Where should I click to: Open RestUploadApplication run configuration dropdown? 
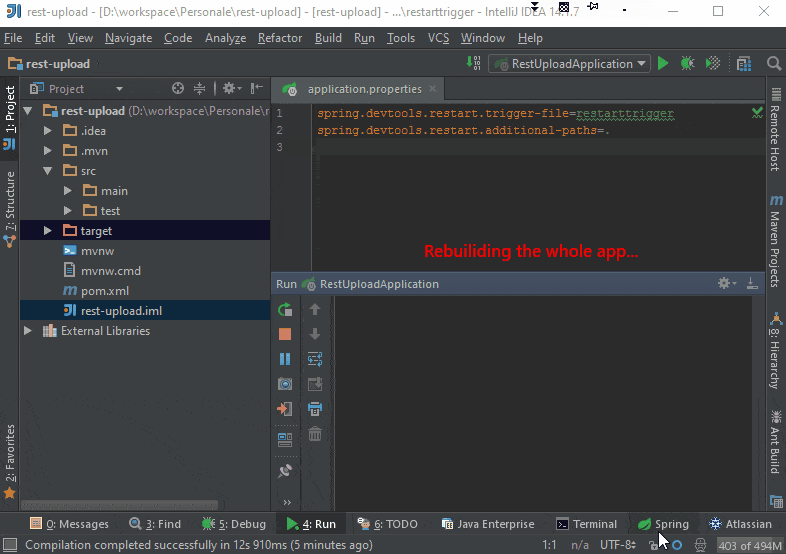(569, 64)
